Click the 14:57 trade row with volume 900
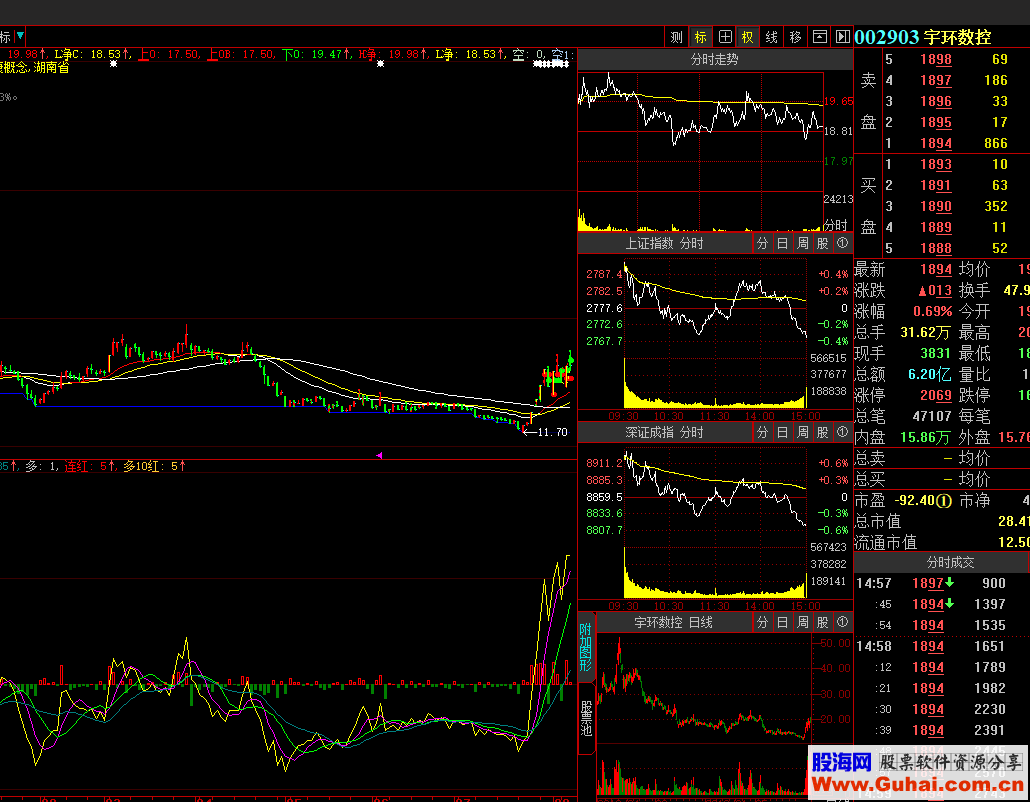Viewport: 1030px width, 802px height. [x=942, y=583]
